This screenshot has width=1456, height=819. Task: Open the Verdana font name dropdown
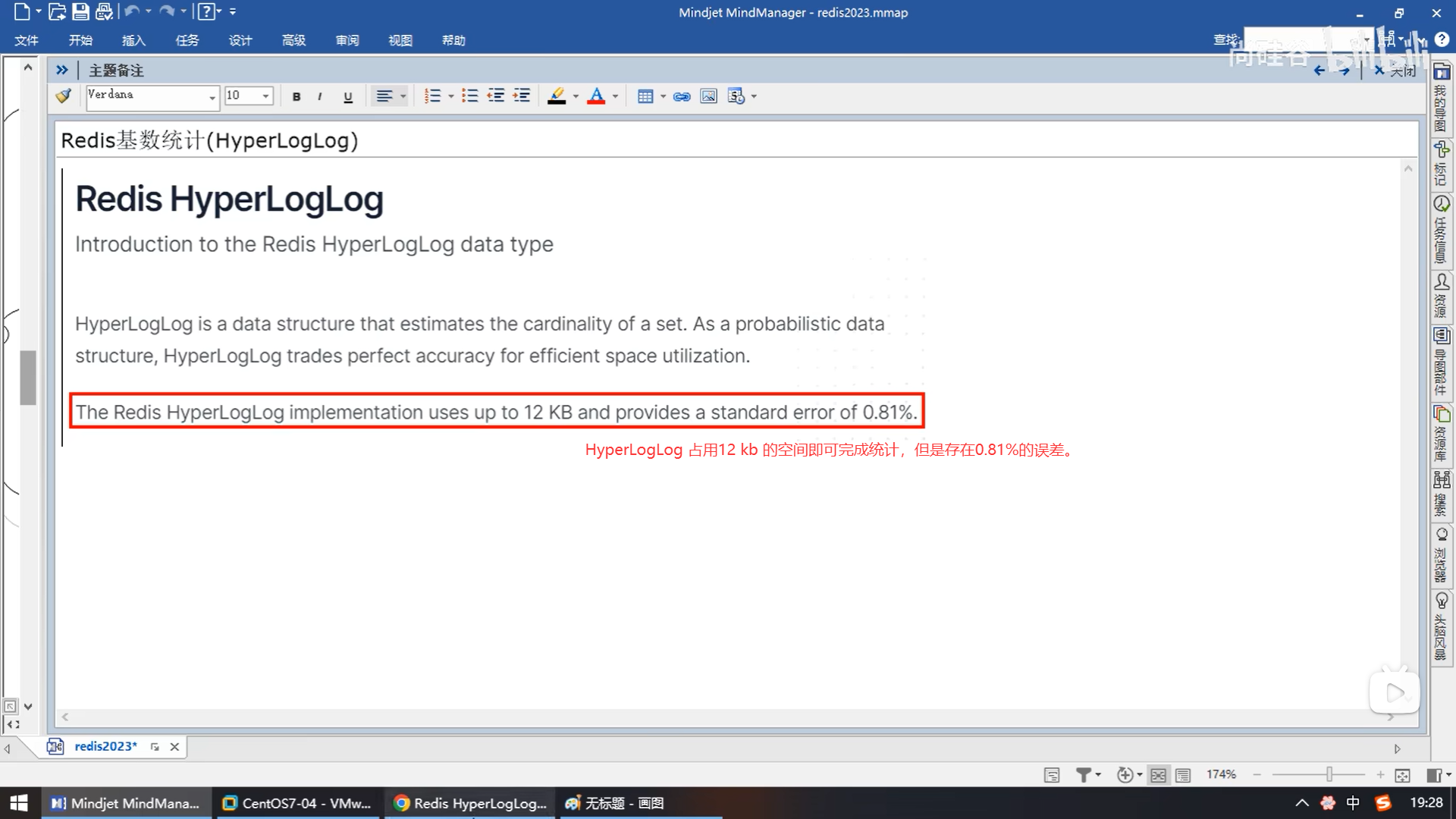[212, 97]
